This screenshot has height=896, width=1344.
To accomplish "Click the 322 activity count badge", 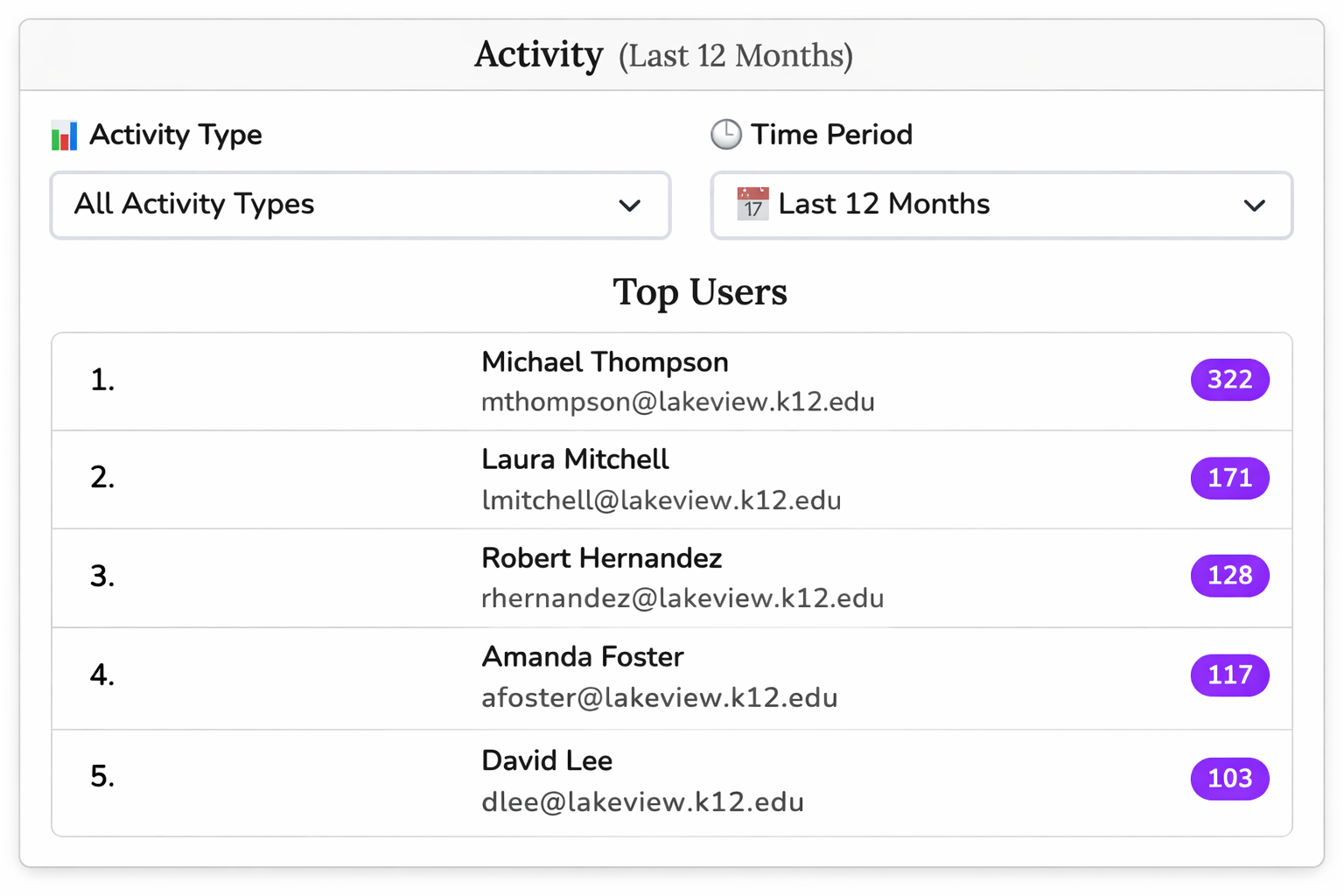I will coord(1229,380).
